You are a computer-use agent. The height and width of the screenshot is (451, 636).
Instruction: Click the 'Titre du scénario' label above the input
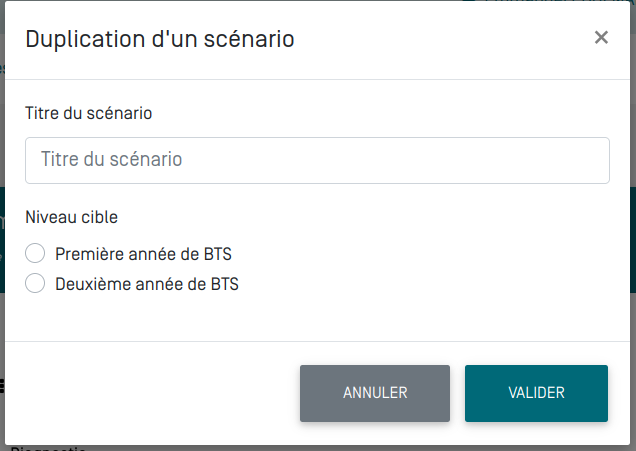(x=88, y=113)
